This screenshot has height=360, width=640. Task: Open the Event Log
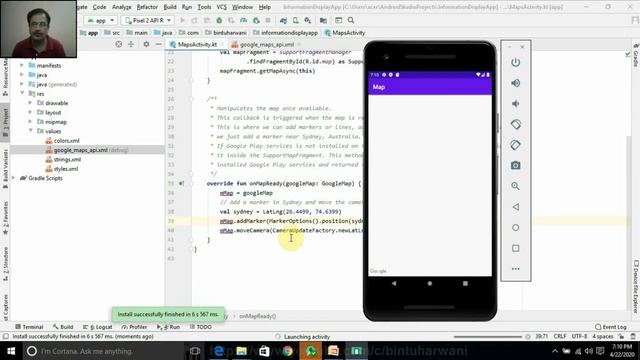[611, 327]
